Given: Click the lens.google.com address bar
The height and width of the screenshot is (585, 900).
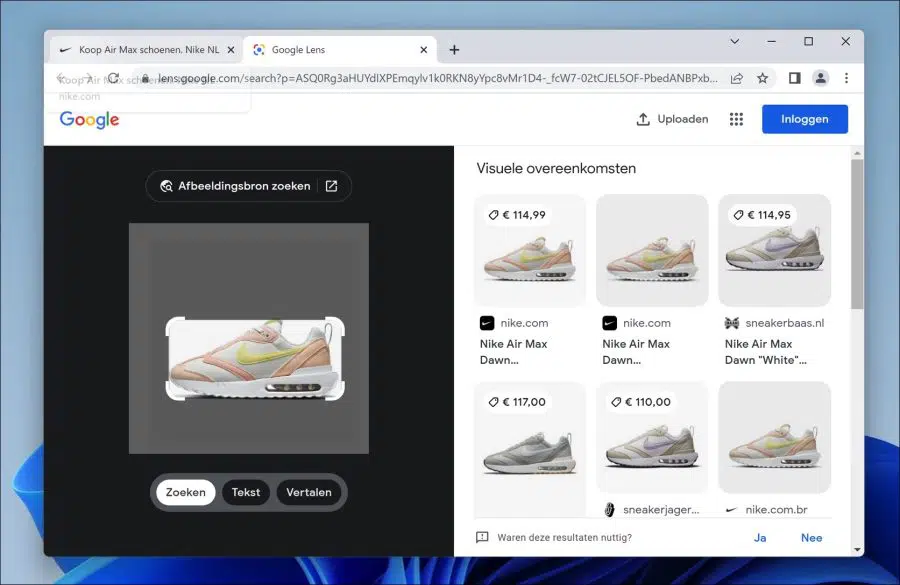Looking at the screenshot, I should [x=437, y=78].
